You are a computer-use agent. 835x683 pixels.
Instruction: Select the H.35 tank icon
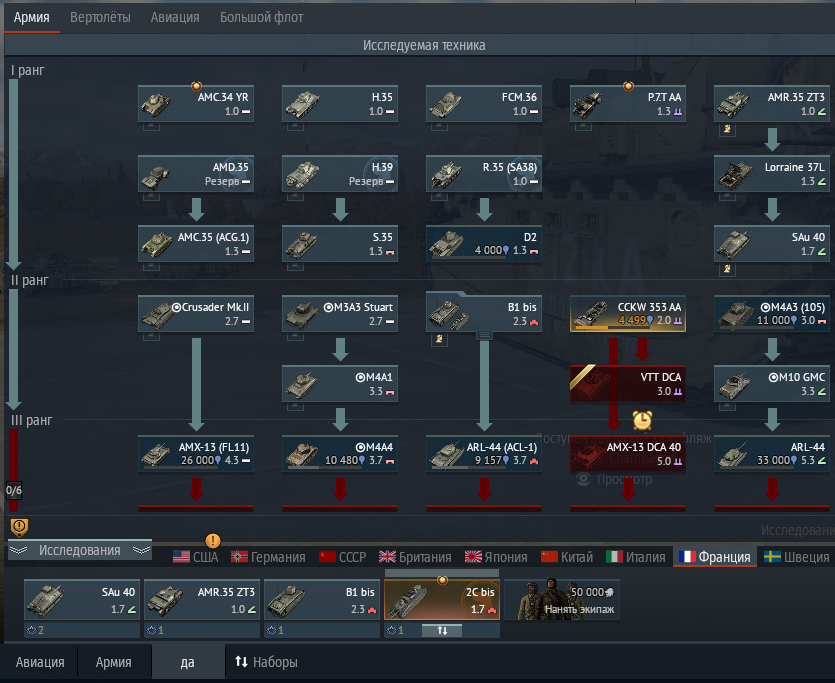pos(301,104)
